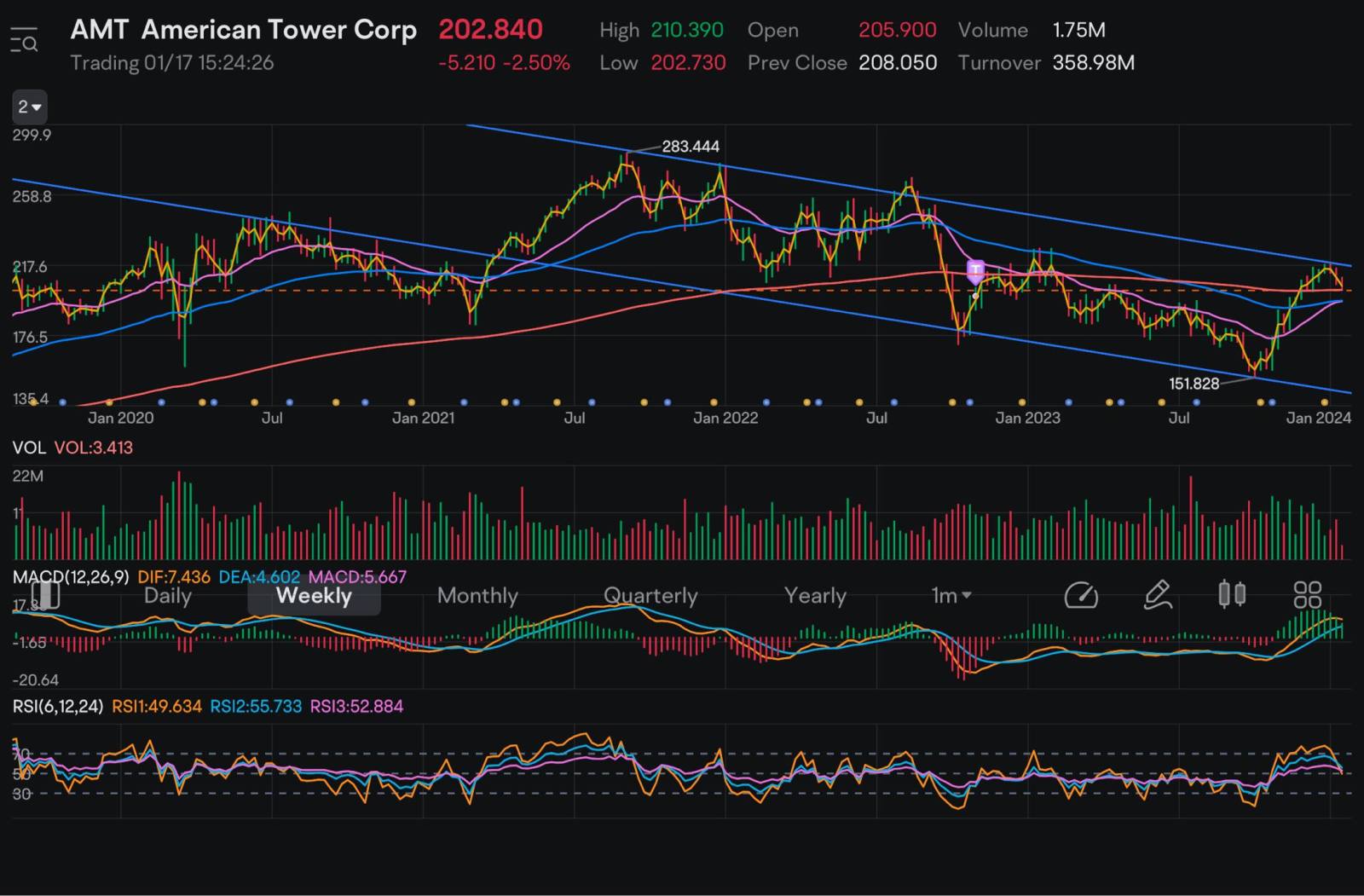Click the AMT American Tower Corp title
1364x896 pixels.
[x=244, y=30]
